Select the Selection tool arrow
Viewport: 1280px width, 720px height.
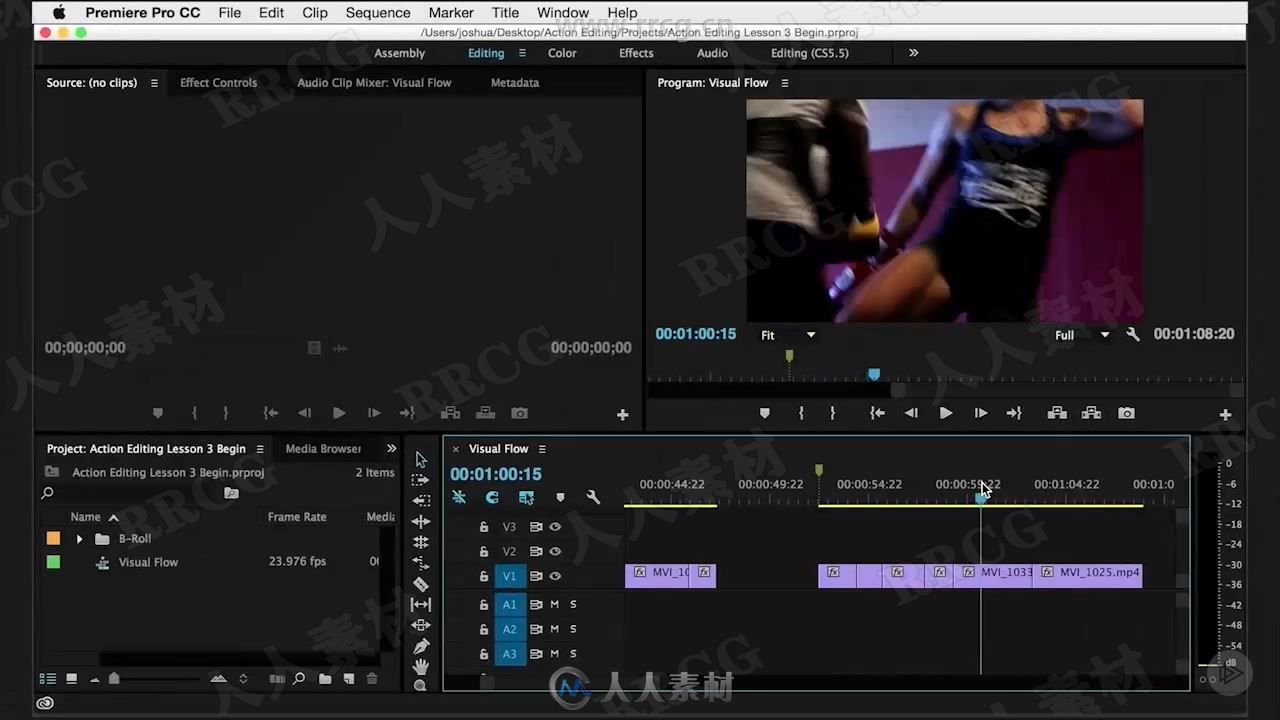point(421,459)
